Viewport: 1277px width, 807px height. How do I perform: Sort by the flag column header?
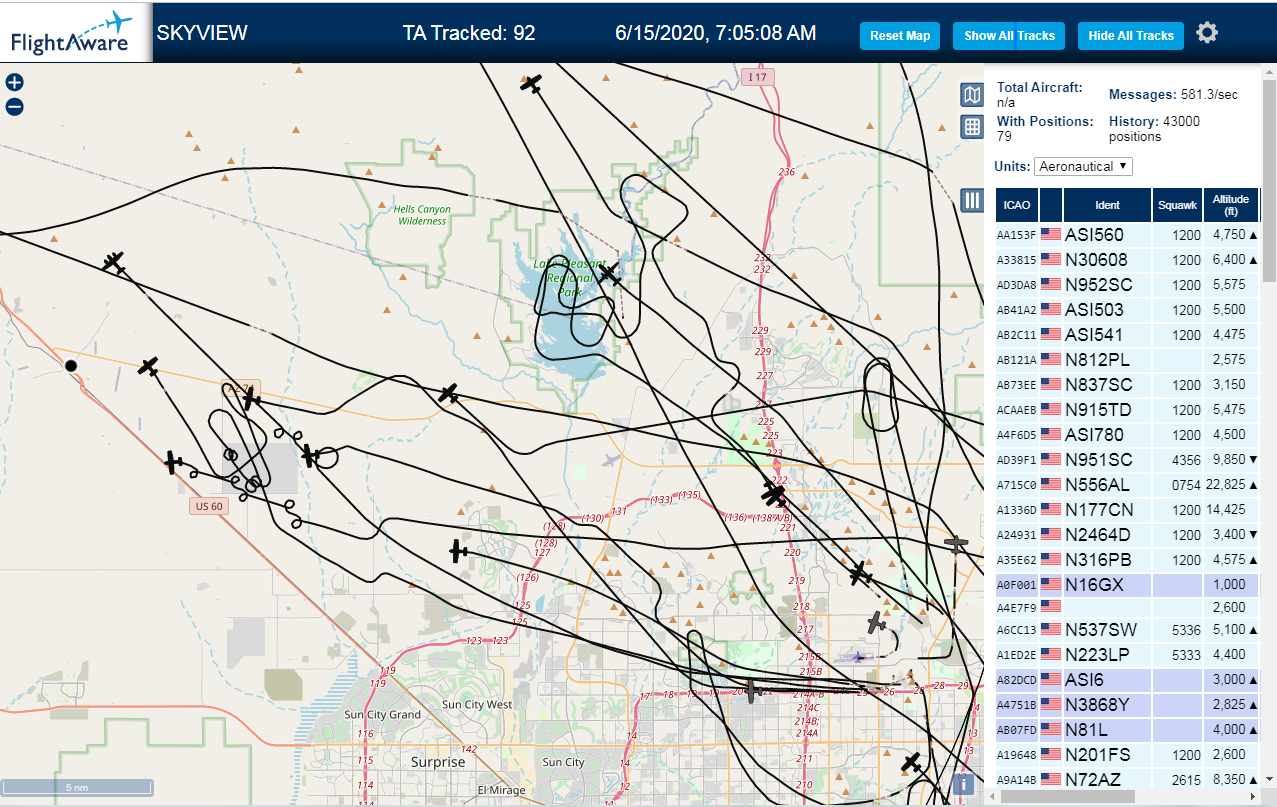[1051, 205]
